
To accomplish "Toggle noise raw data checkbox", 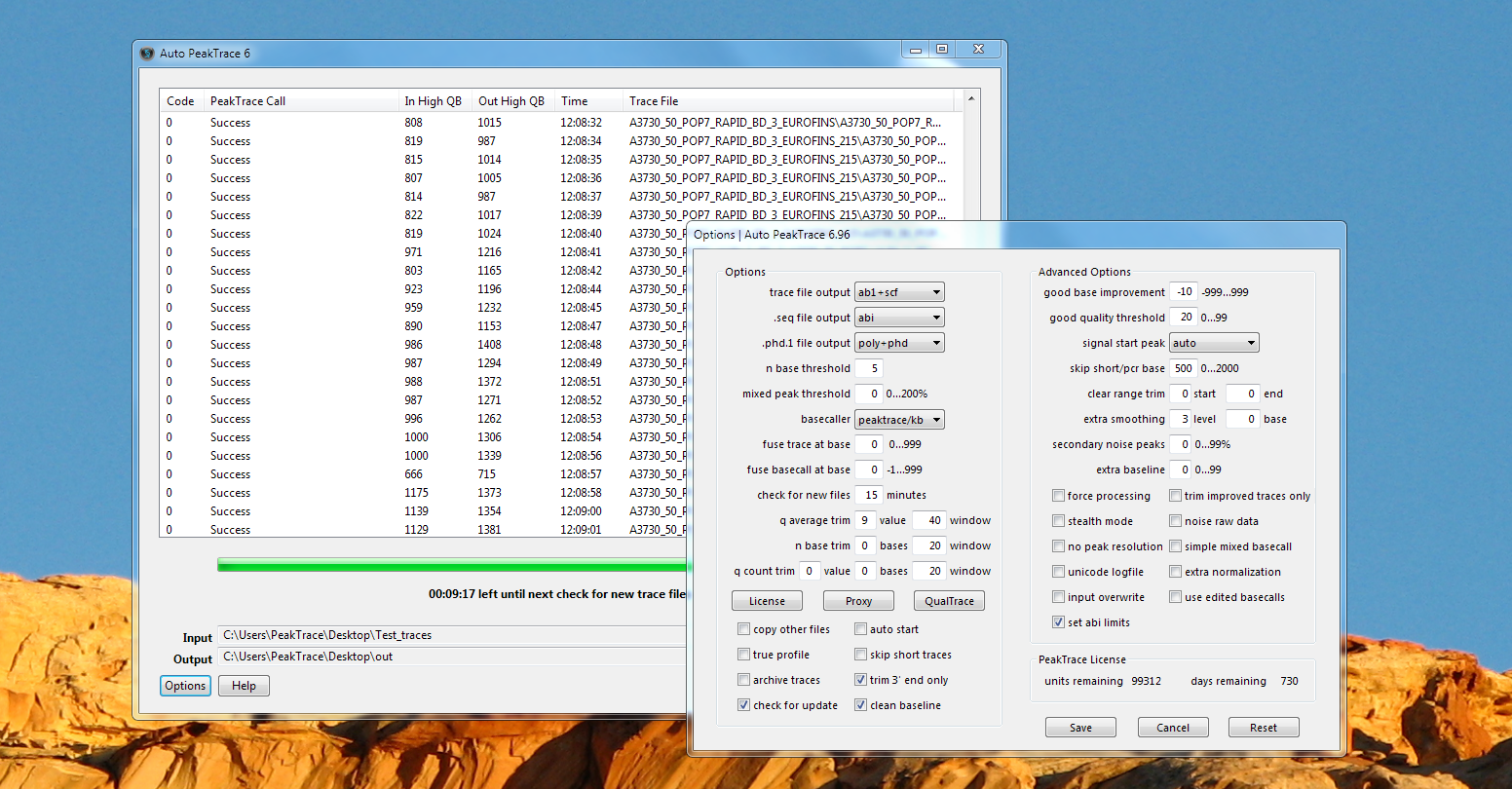I will (1176, 521).
